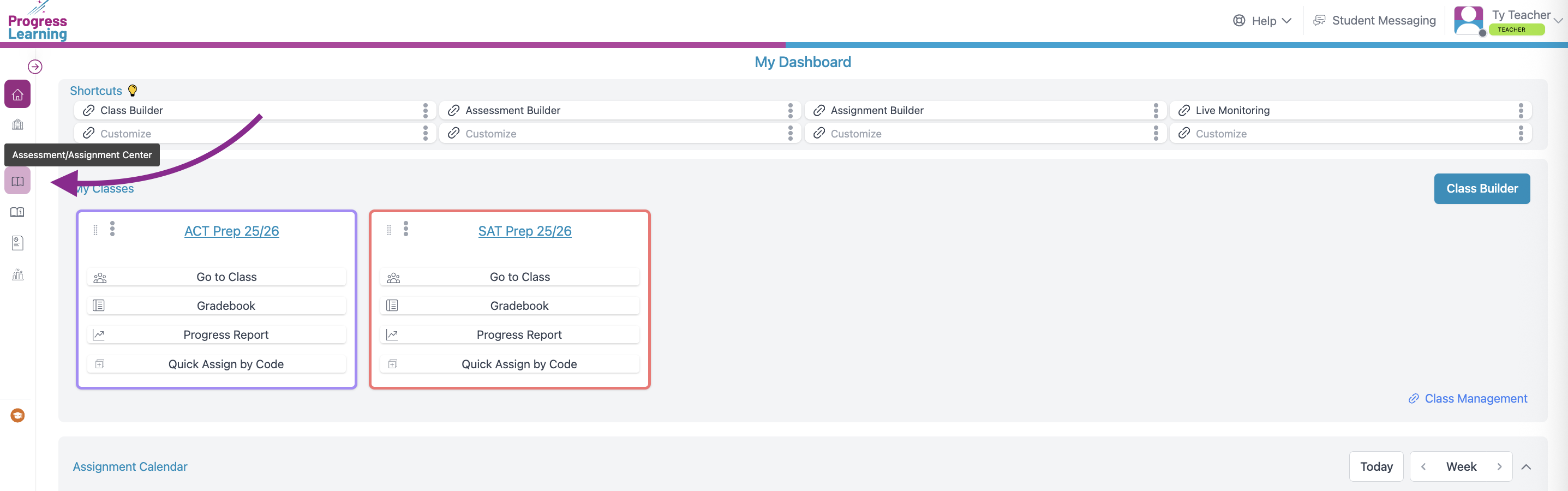View Progress Report for SAT Prep

tap(510, 334)
